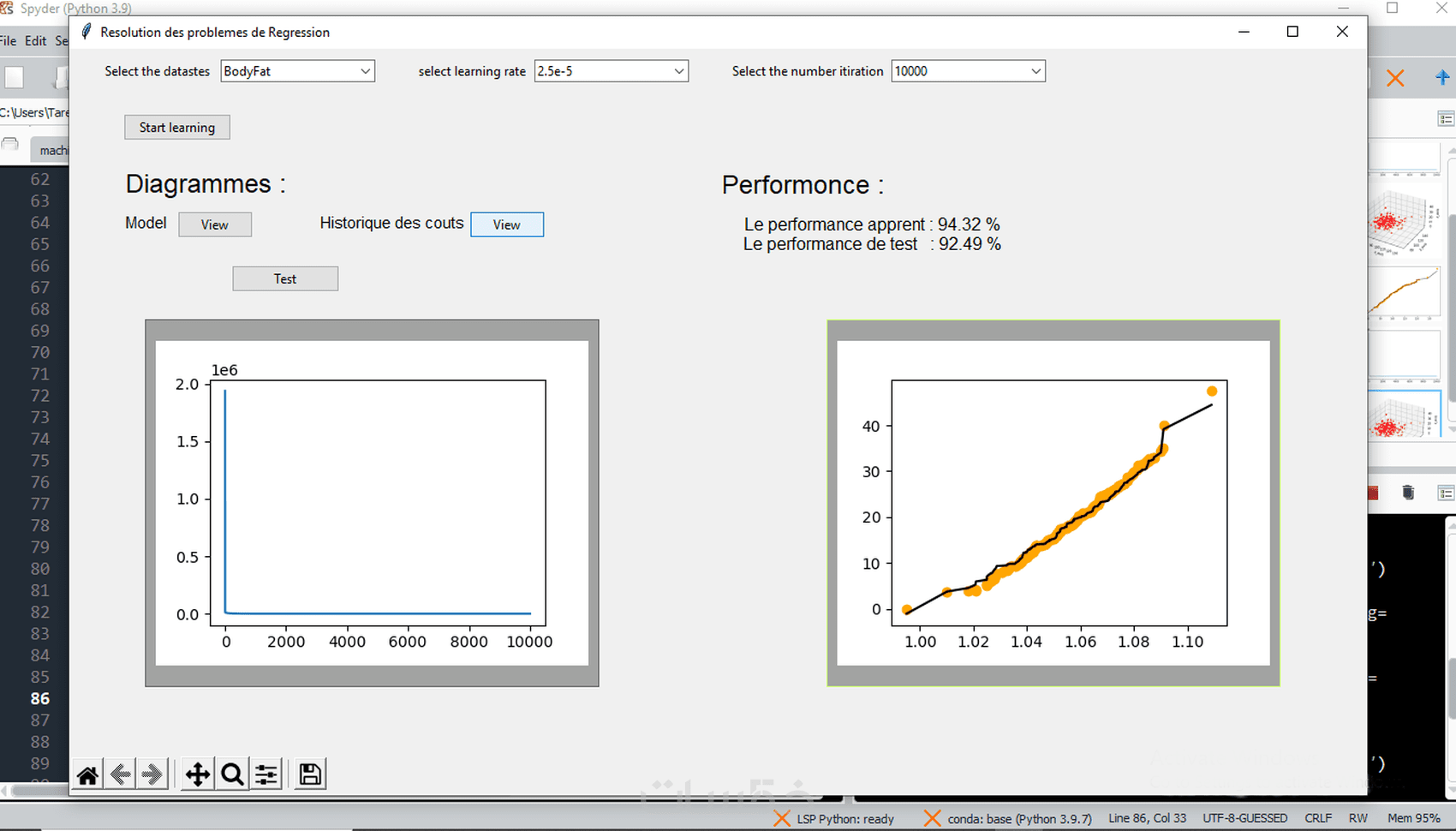Viewport: 1456px width, 831px height.
Task: Select the unselected 3D red scatter thumbnail
Action: (1405, 223)
